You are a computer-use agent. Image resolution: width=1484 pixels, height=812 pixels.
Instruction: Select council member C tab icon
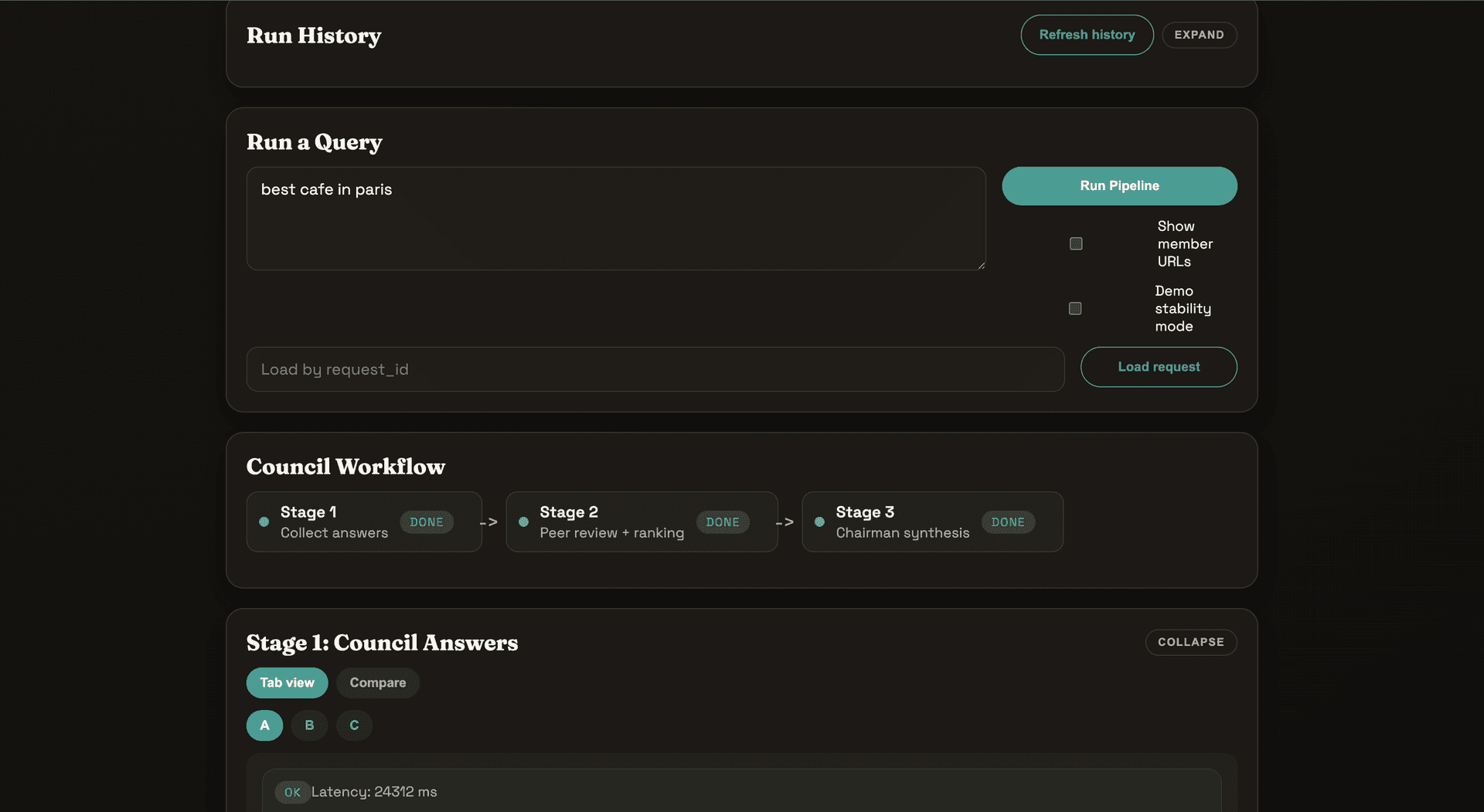click(x=354, y=725)
